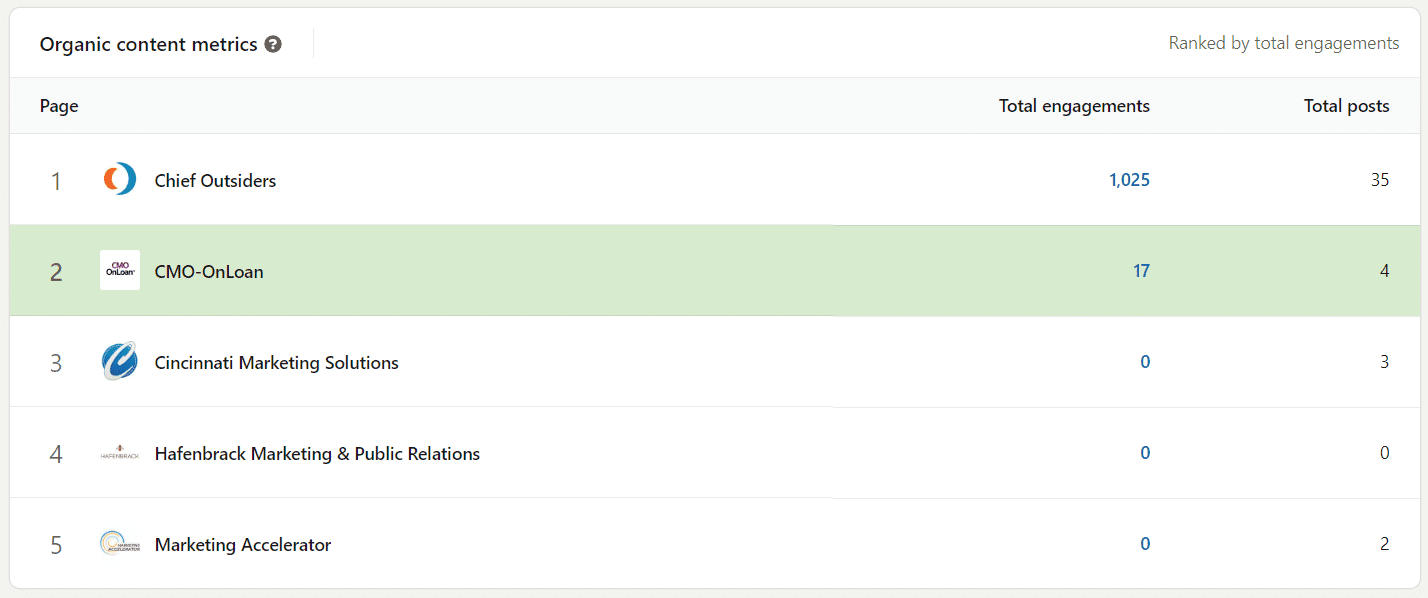Click the 17 engagements value for CMO-OnLoan

[1141, 271]
